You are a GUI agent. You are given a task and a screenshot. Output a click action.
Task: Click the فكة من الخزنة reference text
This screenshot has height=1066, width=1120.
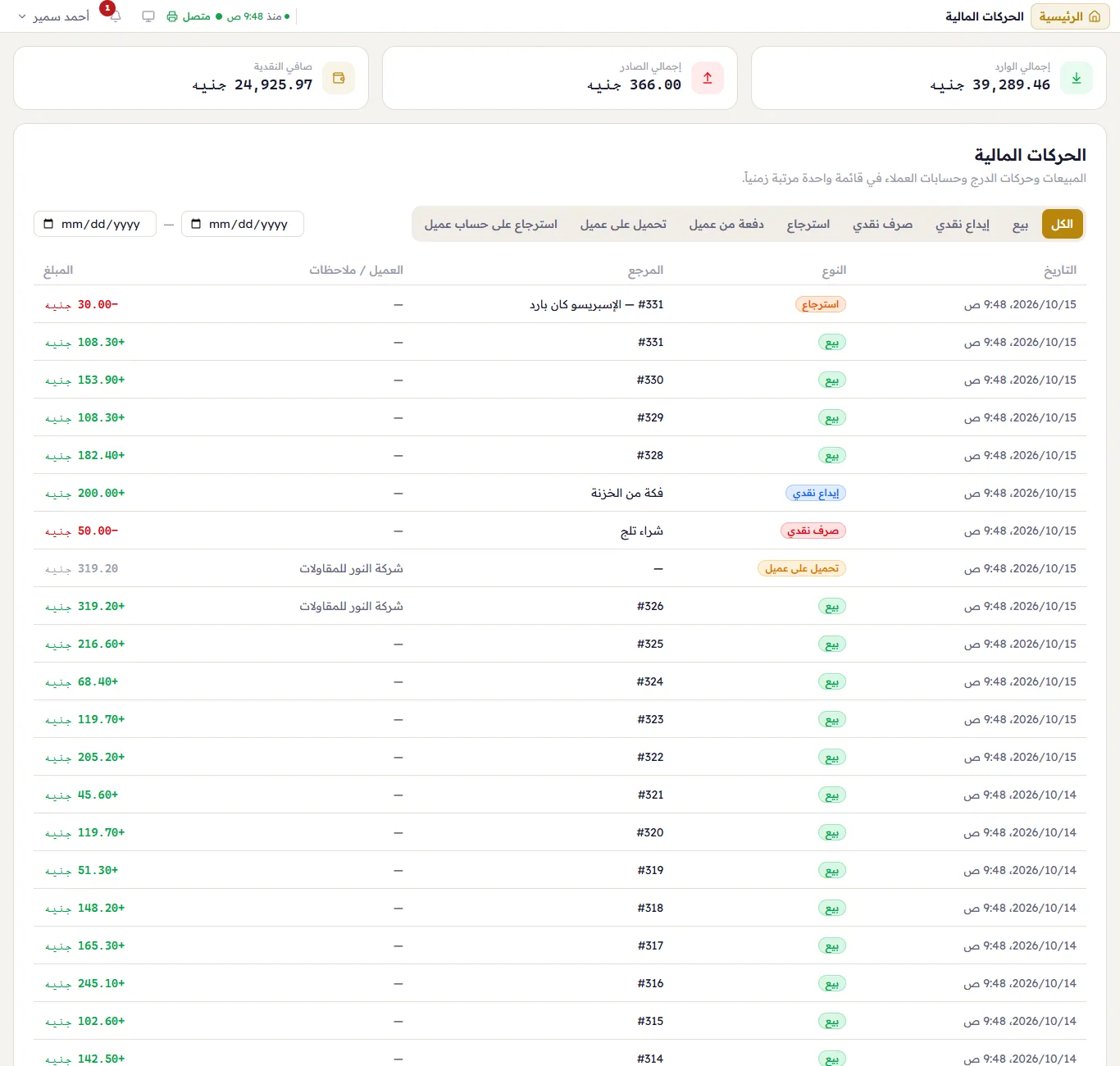(627, 493)
